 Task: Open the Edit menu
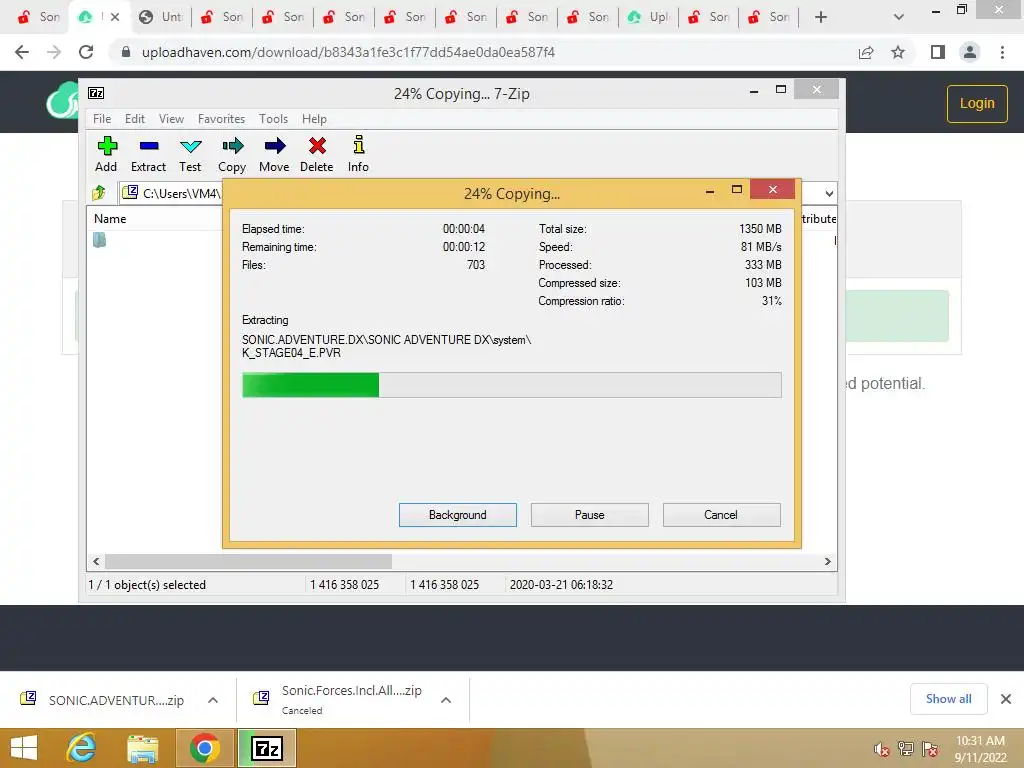[135, 119]
